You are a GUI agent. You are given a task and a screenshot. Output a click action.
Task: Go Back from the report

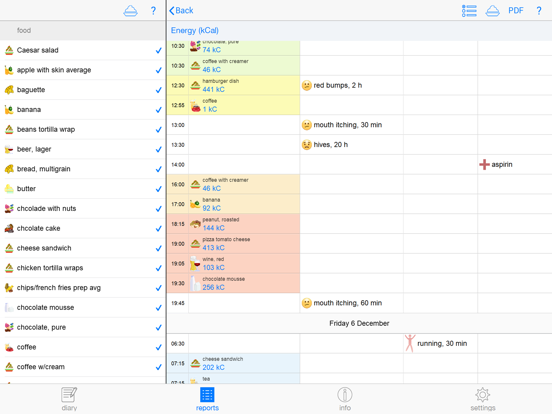point(181,11)
